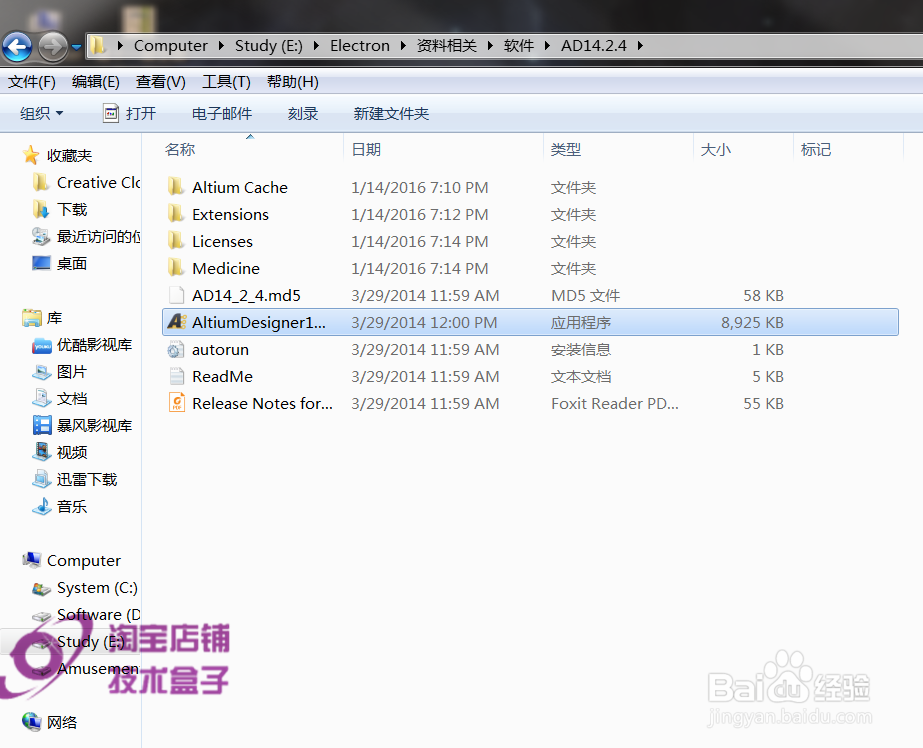
Task: Select the Release Notes PDF icon
Action: [176, 403]
